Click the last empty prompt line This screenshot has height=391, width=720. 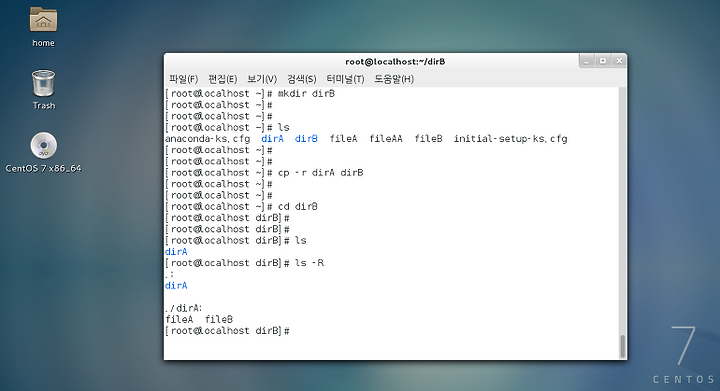227,331
